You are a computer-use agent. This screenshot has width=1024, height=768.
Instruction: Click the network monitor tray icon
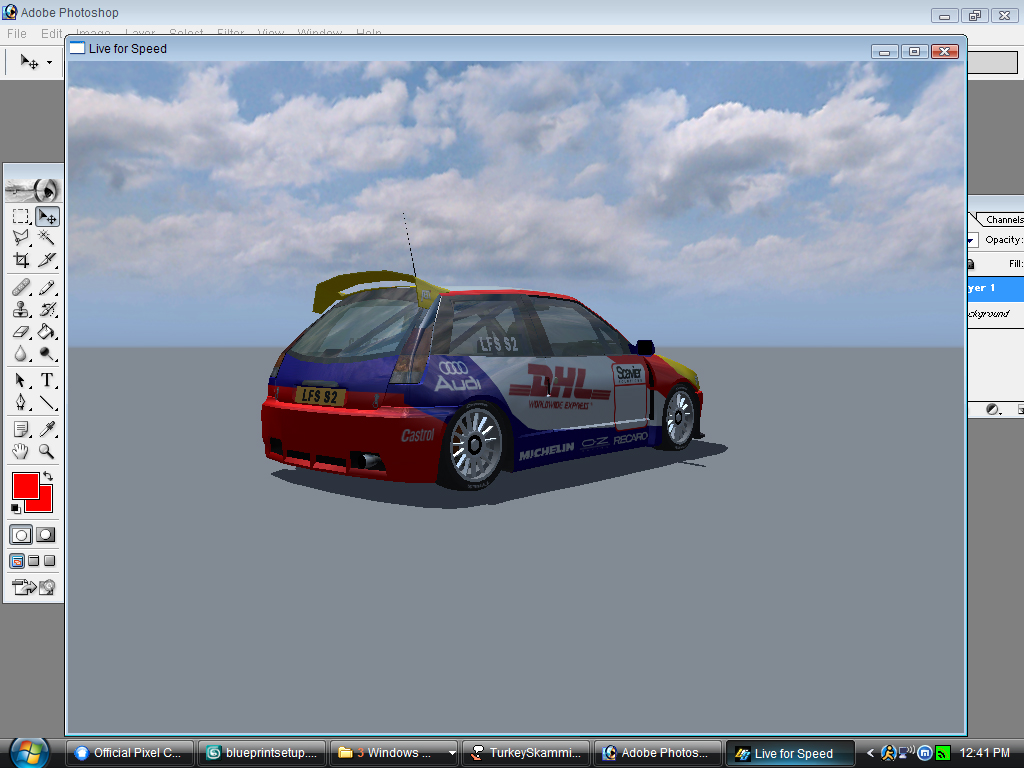pos(906,753)
